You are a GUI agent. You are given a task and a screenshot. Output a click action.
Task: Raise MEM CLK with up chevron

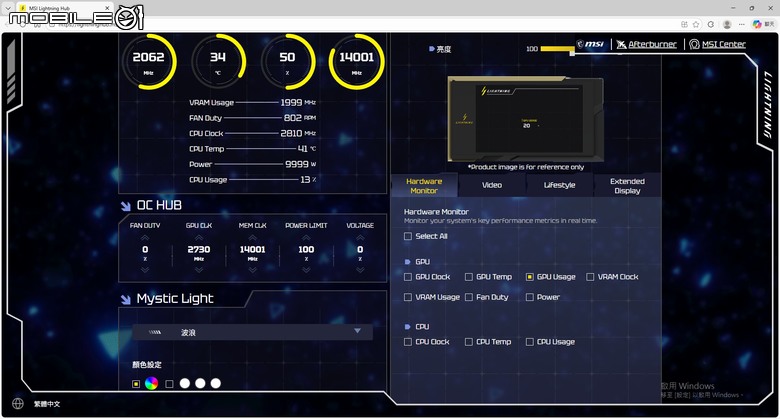[x=252, y=237]
